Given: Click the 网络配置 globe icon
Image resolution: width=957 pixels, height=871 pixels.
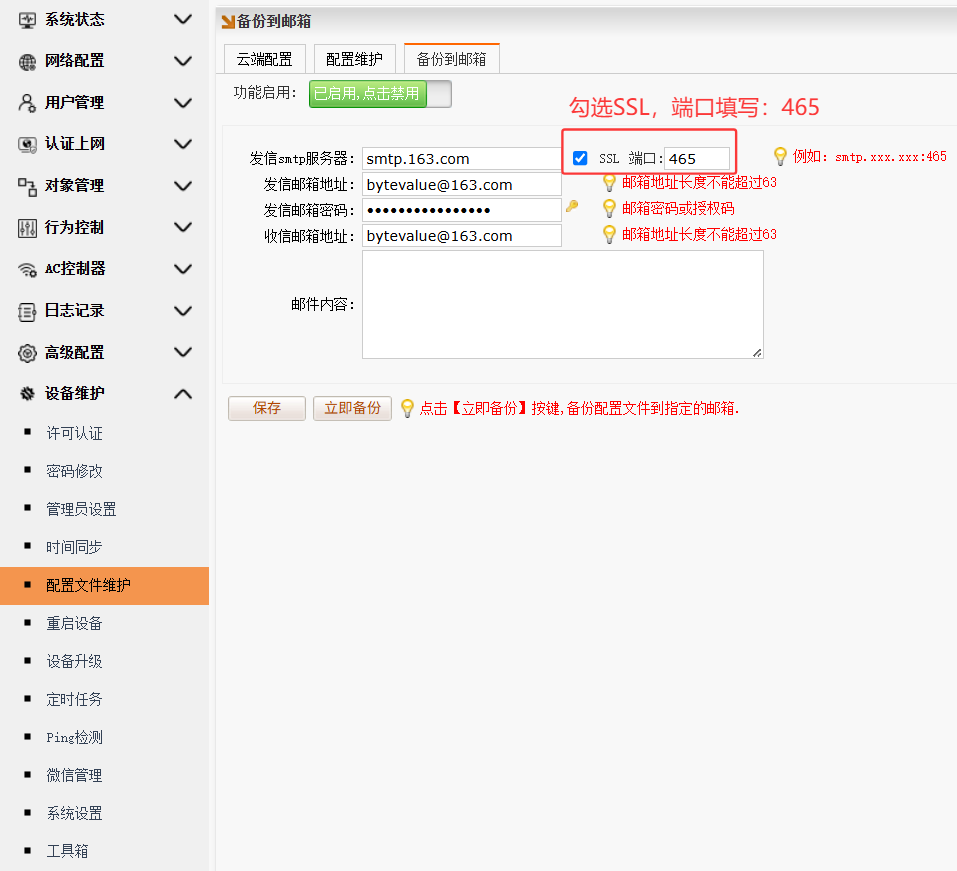Looking at the screenshot, I should pos(27,62).
